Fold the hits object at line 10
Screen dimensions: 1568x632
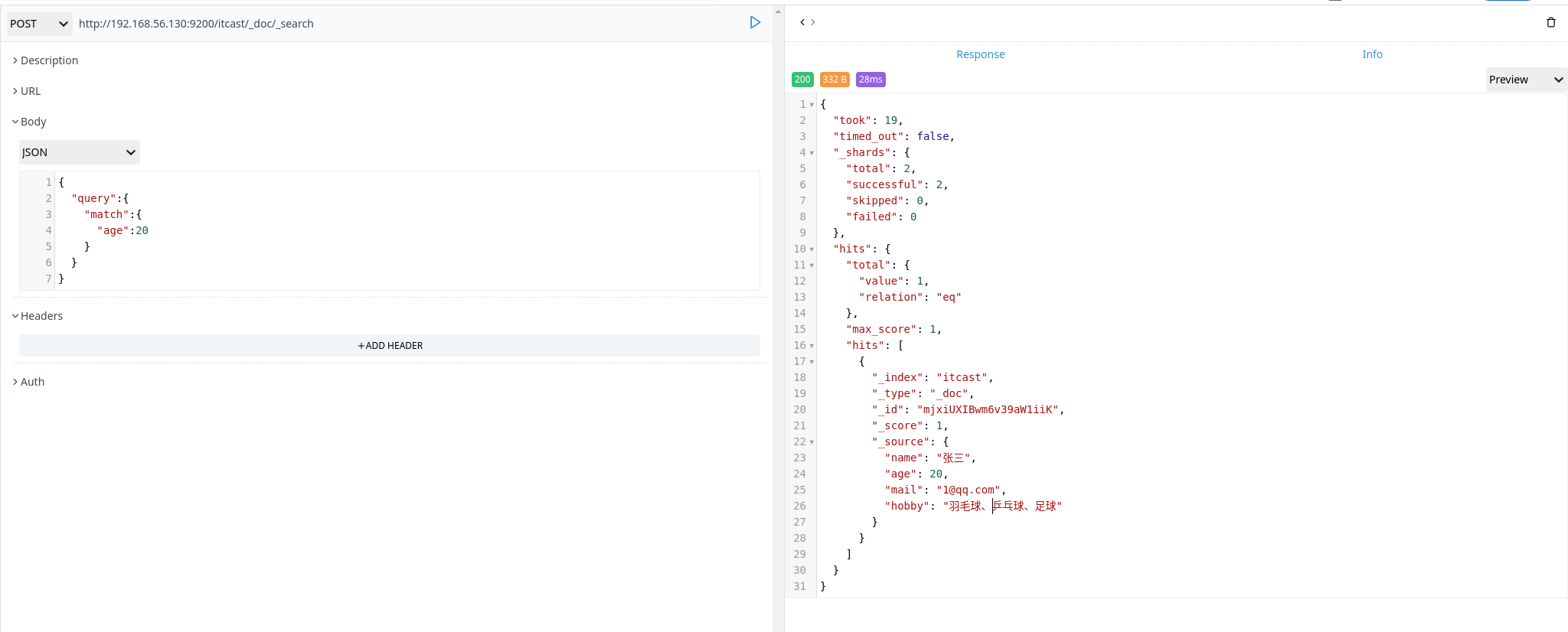[812, 249]
